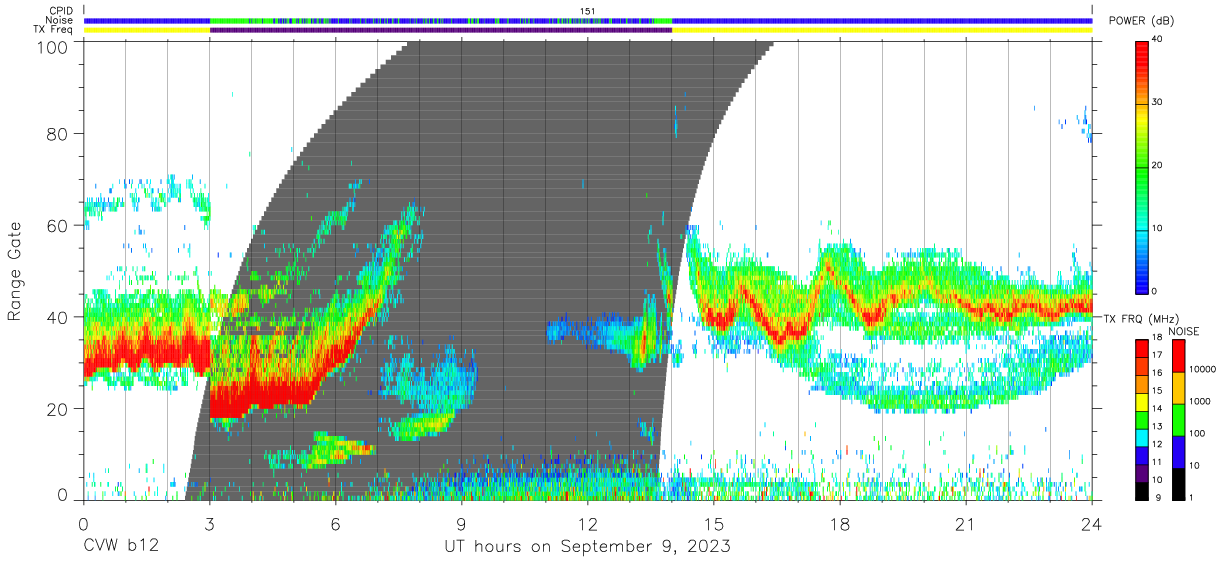Click the UT hour axis tick 12
The height and width of the screenshot is (567, 1228).
tap(587, 524)
